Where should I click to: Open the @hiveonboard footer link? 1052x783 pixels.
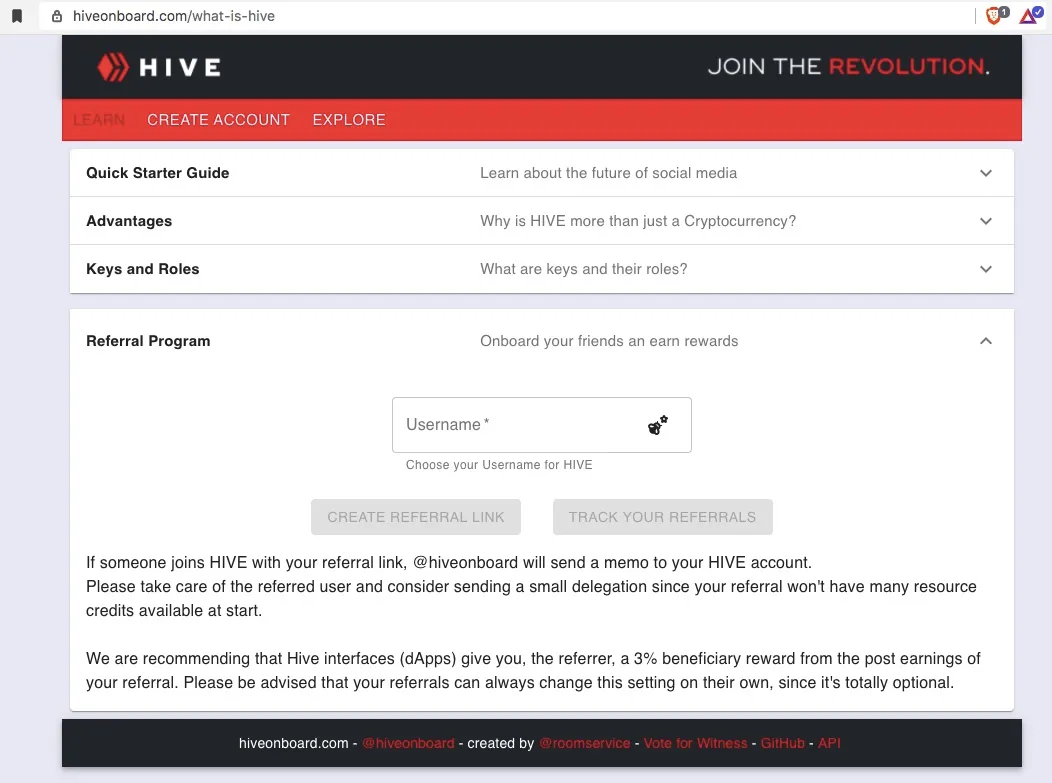point(408,743)
